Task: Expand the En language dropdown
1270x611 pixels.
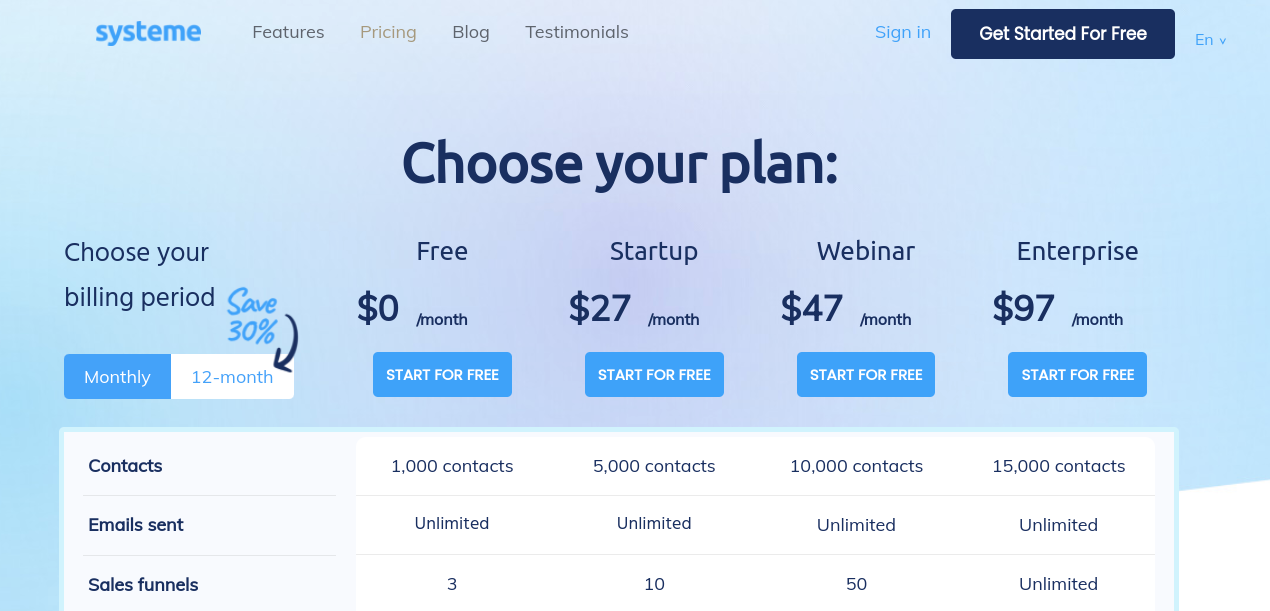Action: (x=1210, y=40)
